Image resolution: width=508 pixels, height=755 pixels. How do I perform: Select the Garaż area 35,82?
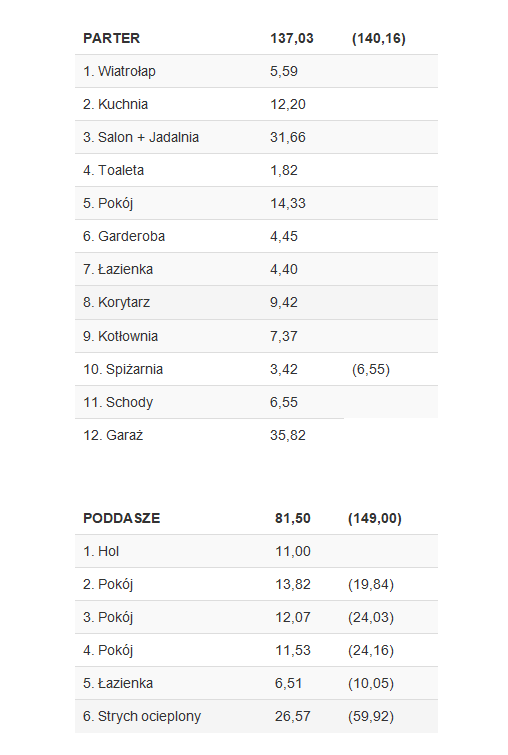[287, 435]
